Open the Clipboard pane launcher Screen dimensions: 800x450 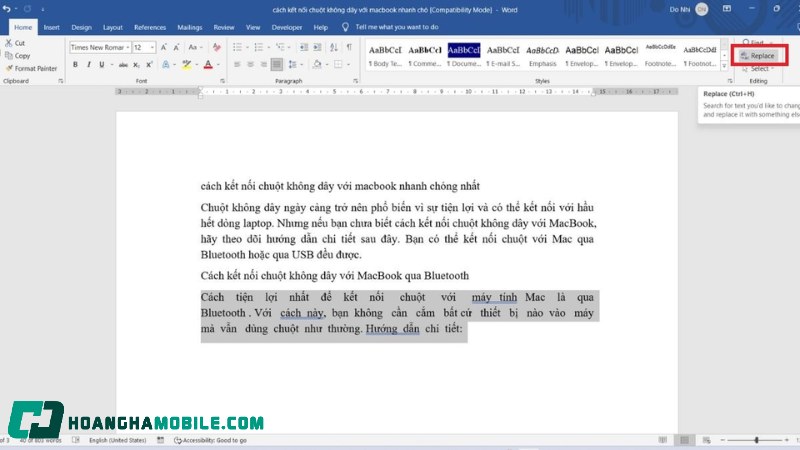[x=61, y=81]
